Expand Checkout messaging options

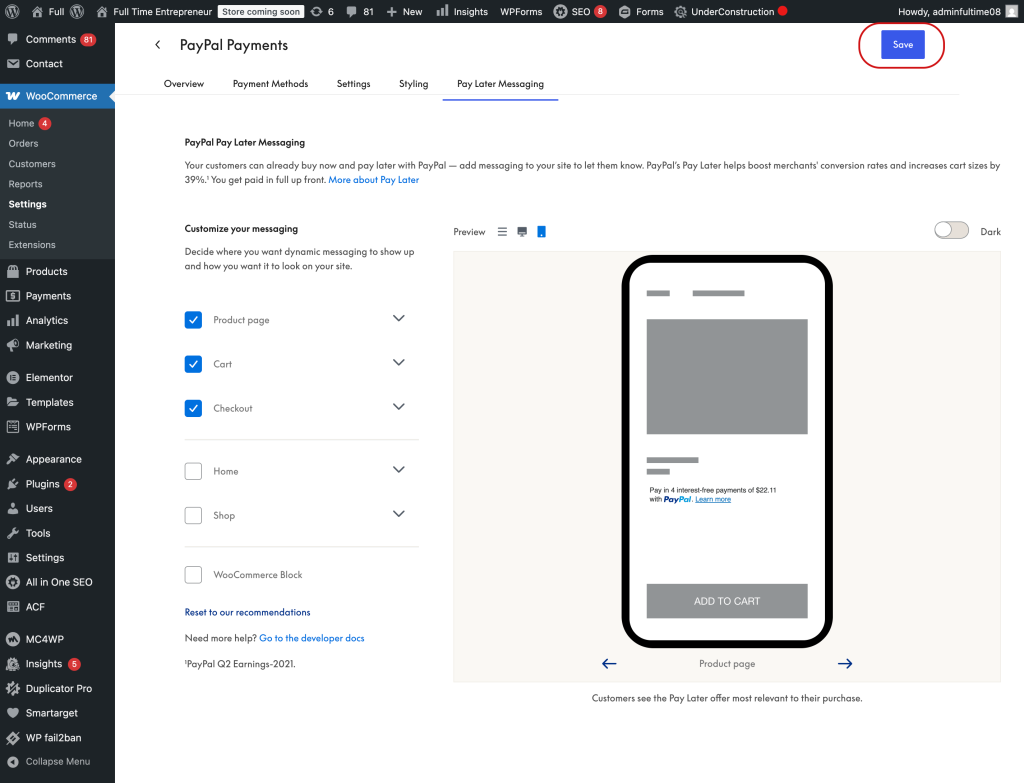[x=398, y=407]
